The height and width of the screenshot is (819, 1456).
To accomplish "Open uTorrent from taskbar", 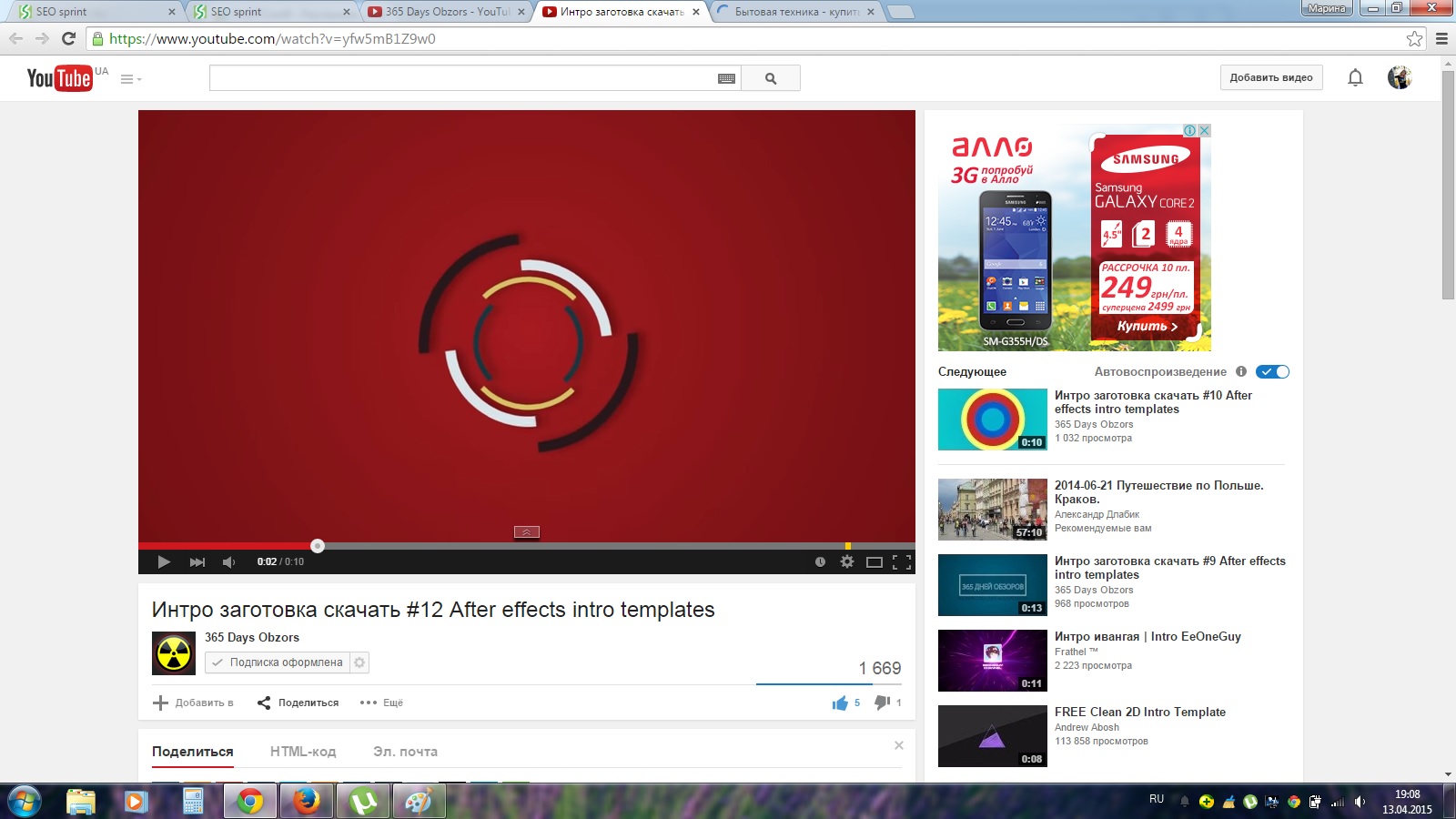I will pyautogui.click(x=363, y=801).
